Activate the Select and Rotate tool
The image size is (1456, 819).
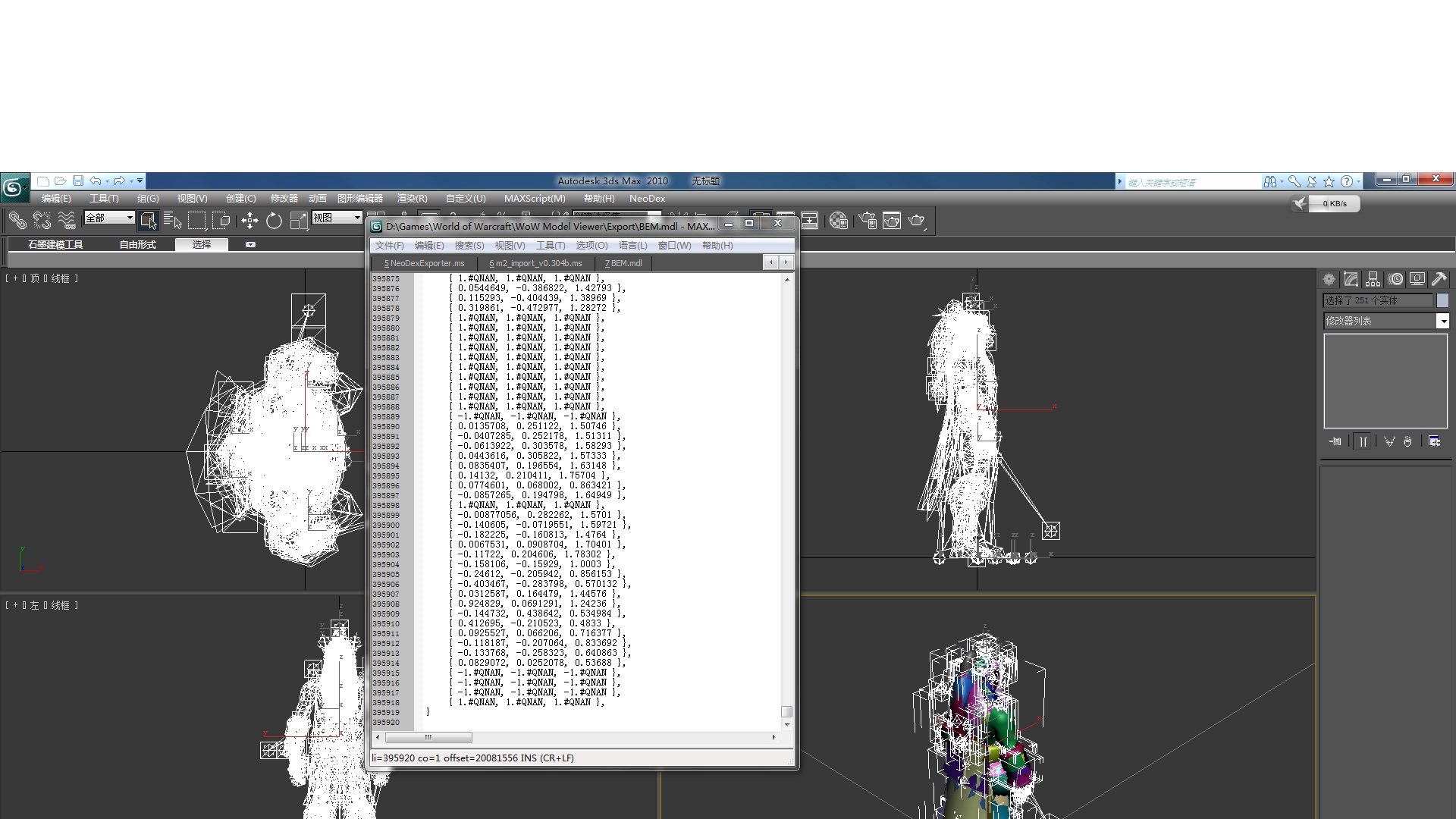(274, 221)
